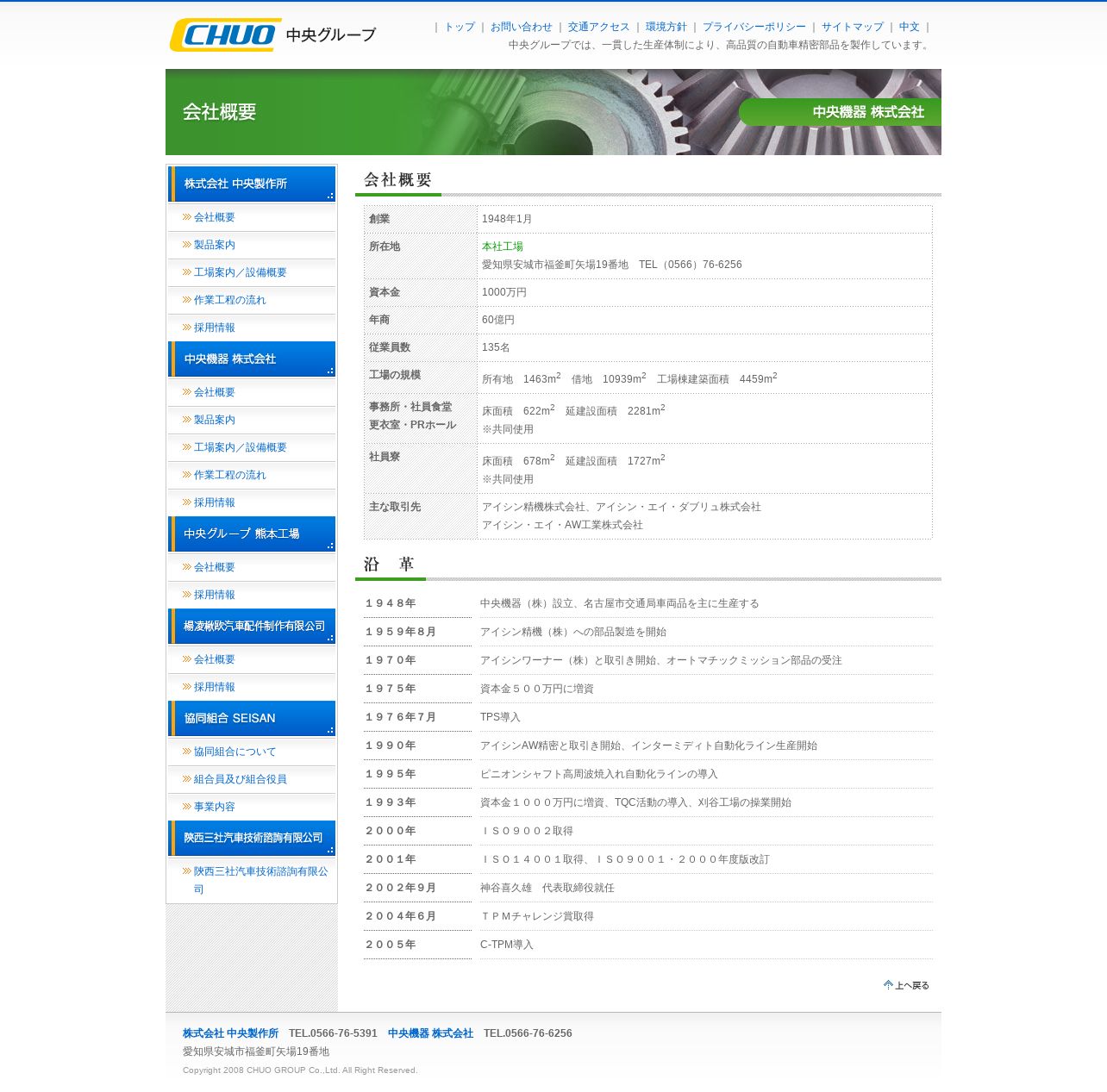Screen dimensions: 1107x1092
Task: Open お問い合わせ in header navigation
Action: click(x=521, y=27)
